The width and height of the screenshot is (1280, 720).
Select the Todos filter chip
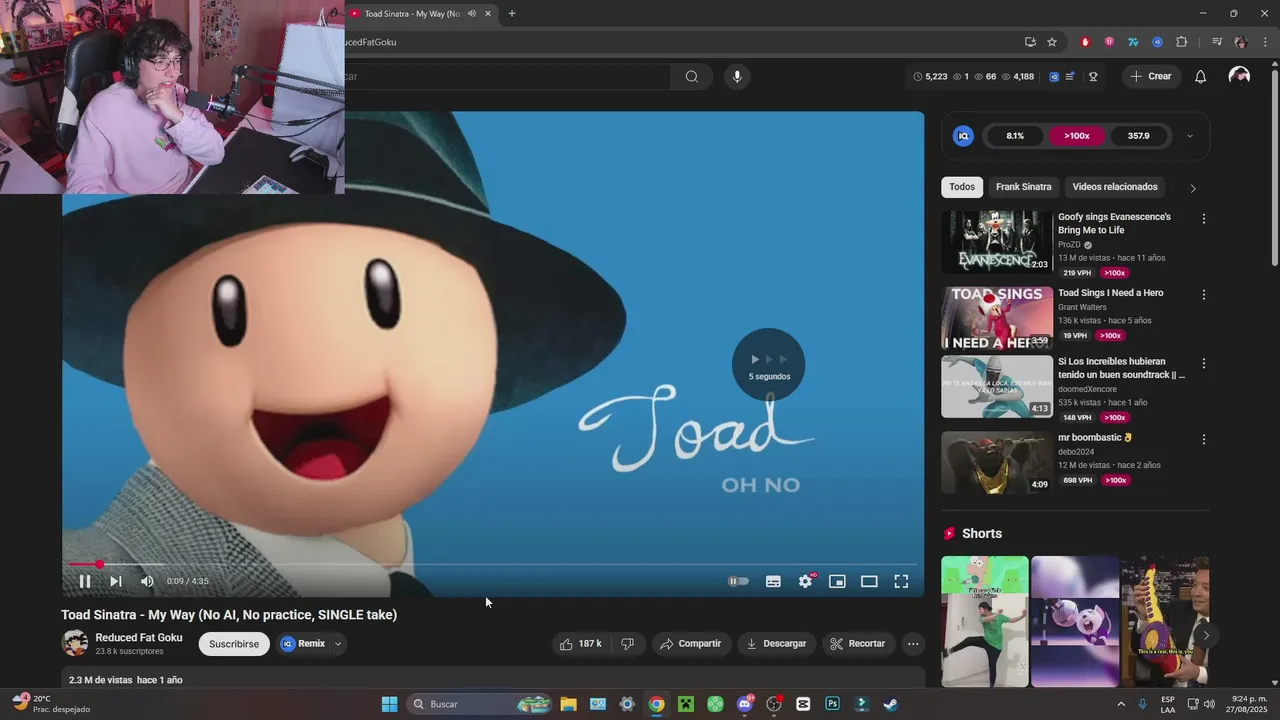[962, 187]
